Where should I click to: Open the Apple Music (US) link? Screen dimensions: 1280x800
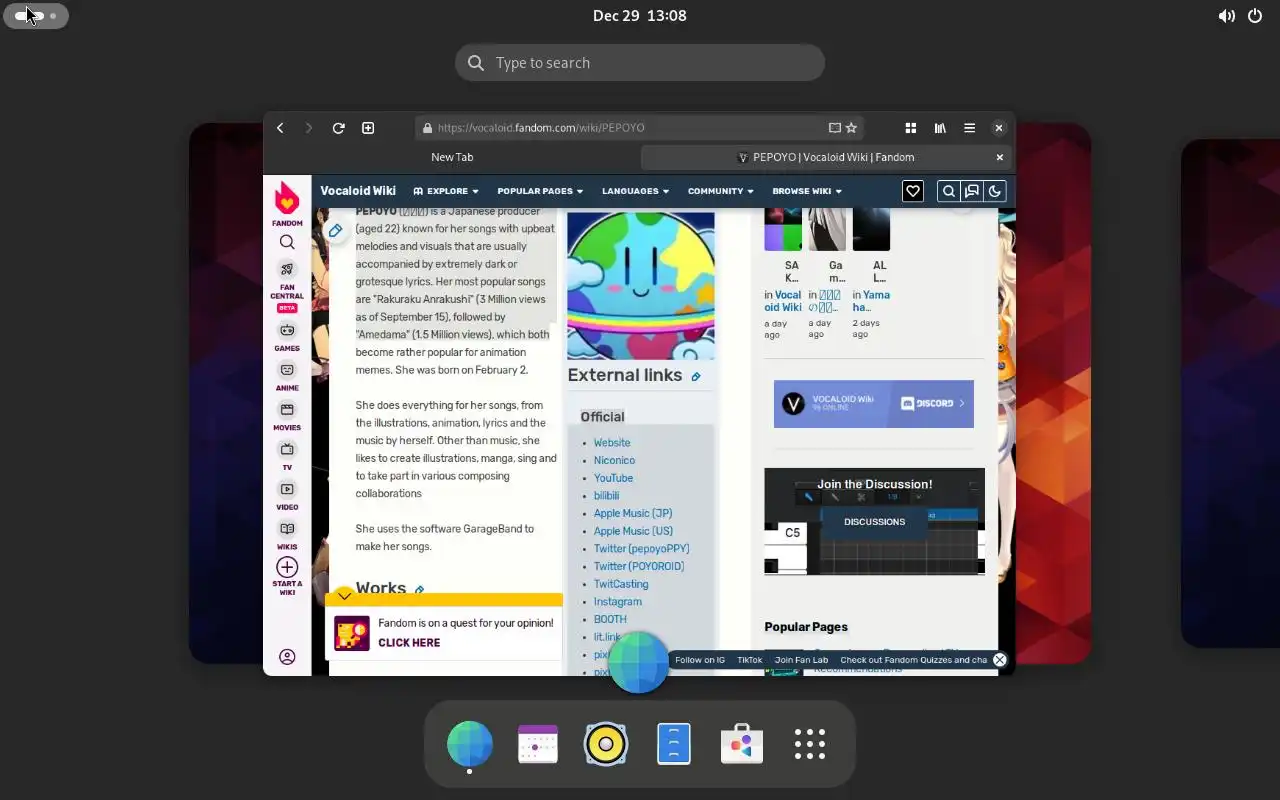pos(633,531)
